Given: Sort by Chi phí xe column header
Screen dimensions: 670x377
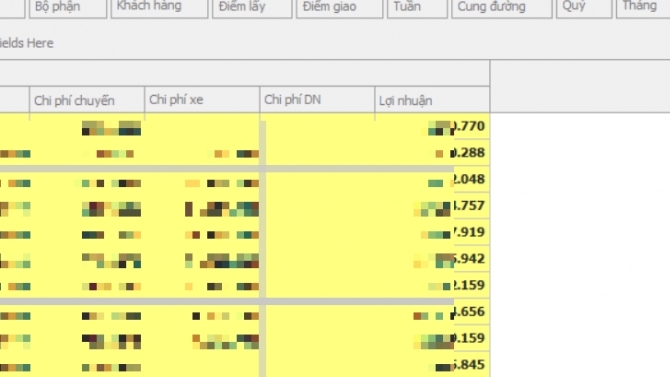Looking at the screenshot, I should pyautogui.click(x=202, y=100).
